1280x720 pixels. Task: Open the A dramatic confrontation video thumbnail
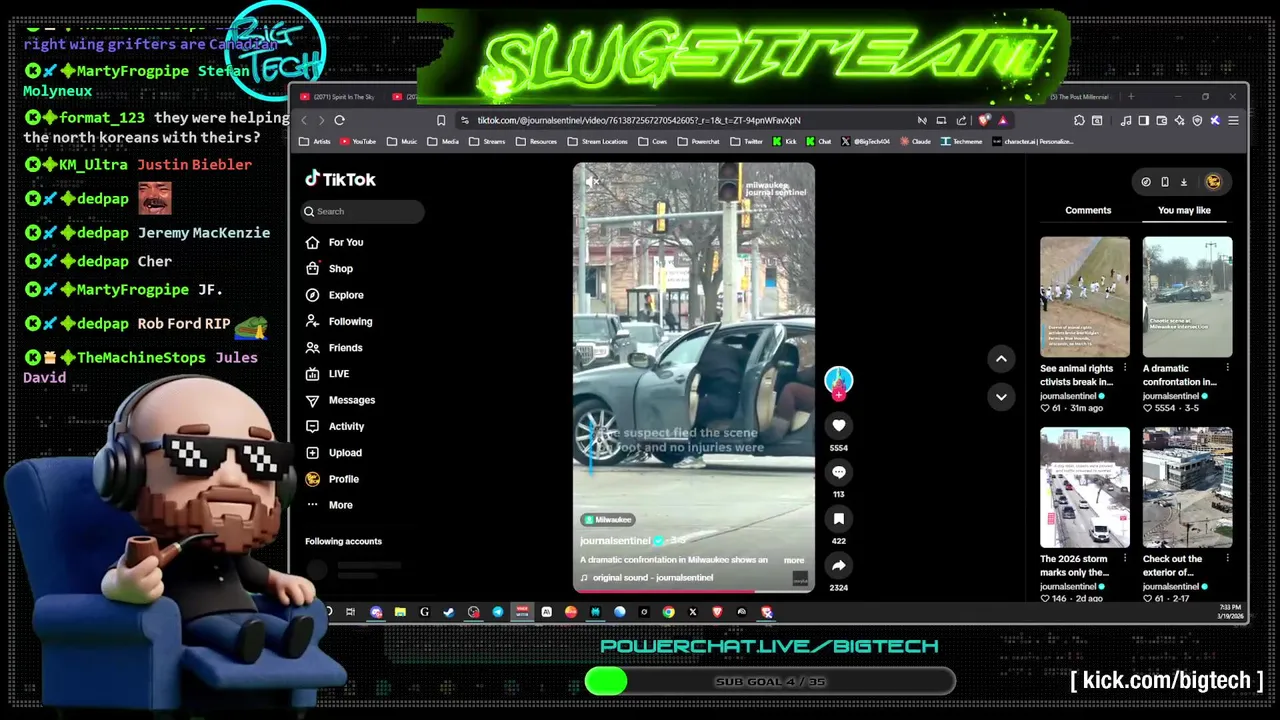pos(1188,297)
